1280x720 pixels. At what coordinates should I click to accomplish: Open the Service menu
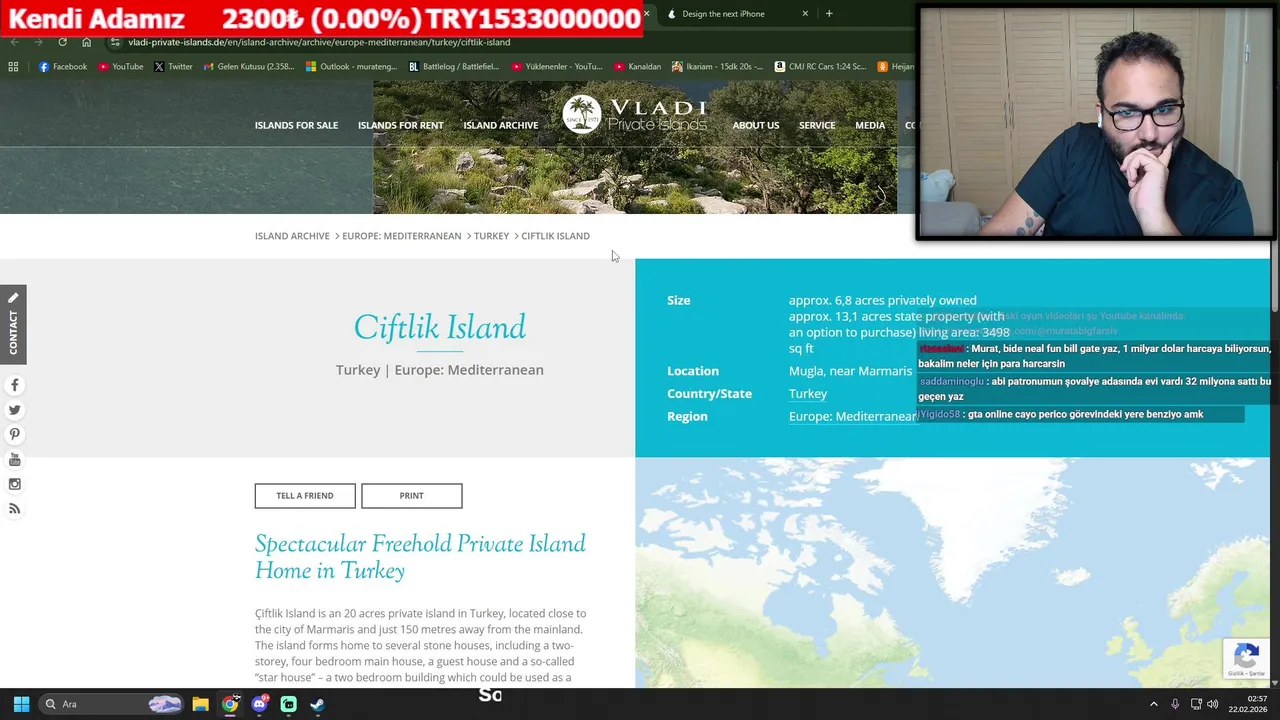tap(817, 125)
